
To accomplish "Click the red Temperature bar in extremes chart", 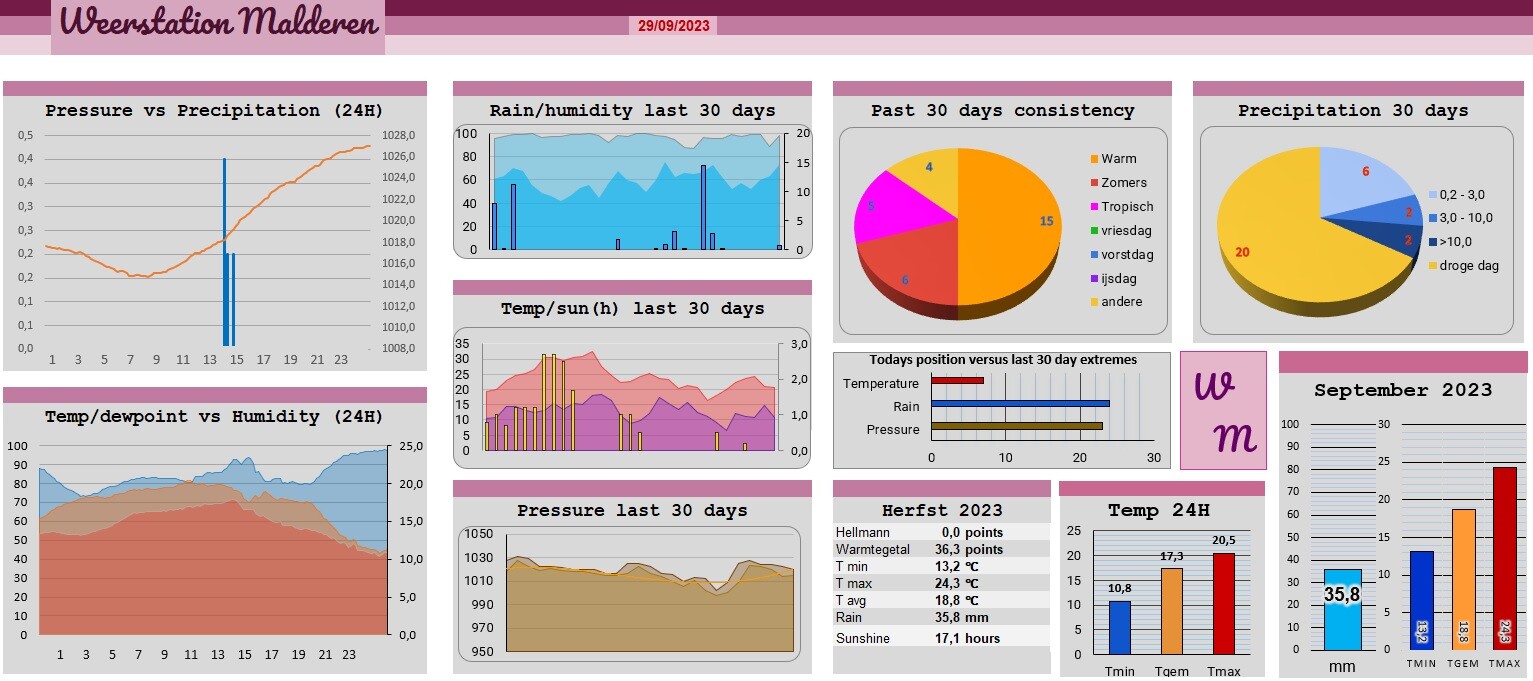I will click(x=957, y=380).
